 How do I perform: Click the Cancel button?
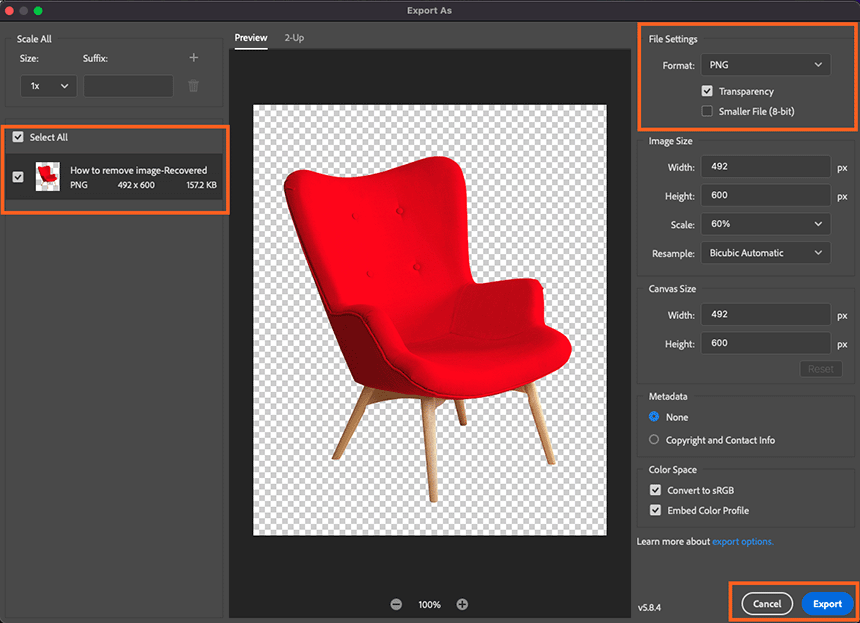coord(767,604)
